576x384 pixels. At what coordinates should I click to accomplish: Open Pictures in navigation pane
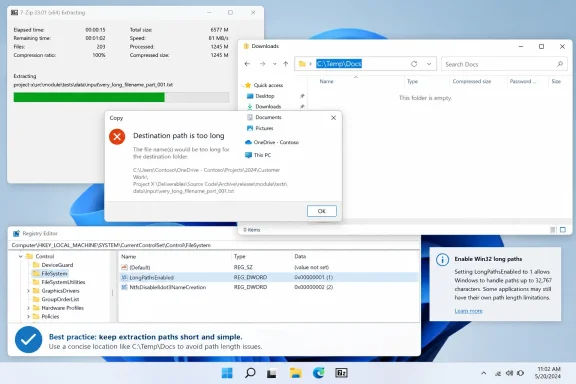[x=264, y=128]
